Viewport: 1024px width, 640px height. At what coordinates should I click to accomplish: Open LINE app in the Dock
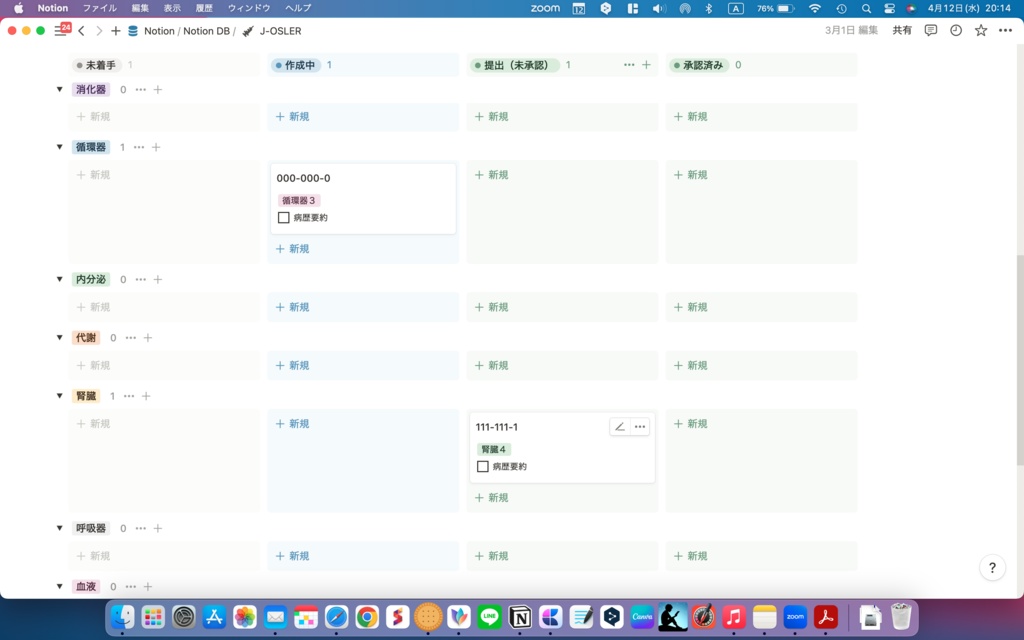489,616
